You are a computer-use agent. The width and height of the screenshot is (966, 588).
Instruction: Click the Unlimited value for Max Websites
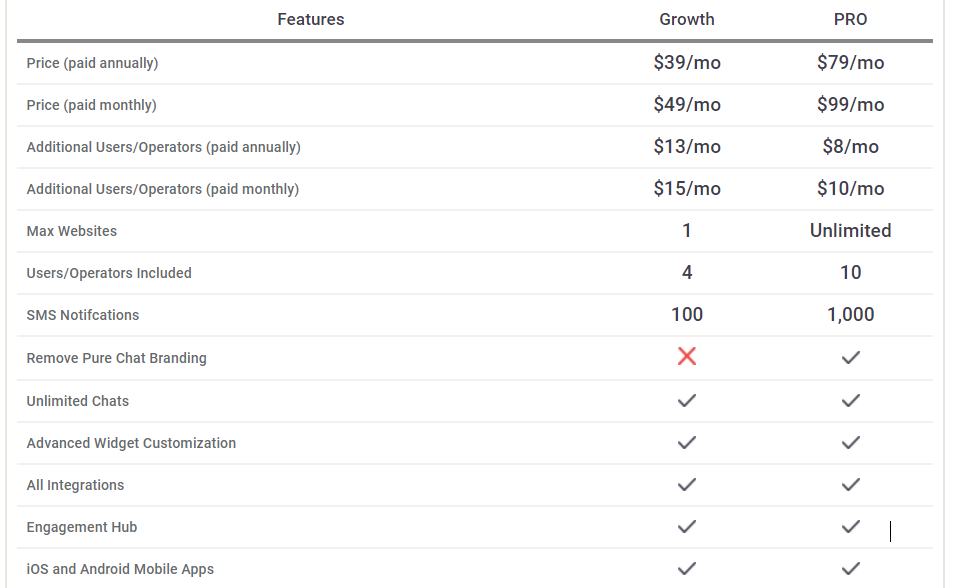(850, 231)
